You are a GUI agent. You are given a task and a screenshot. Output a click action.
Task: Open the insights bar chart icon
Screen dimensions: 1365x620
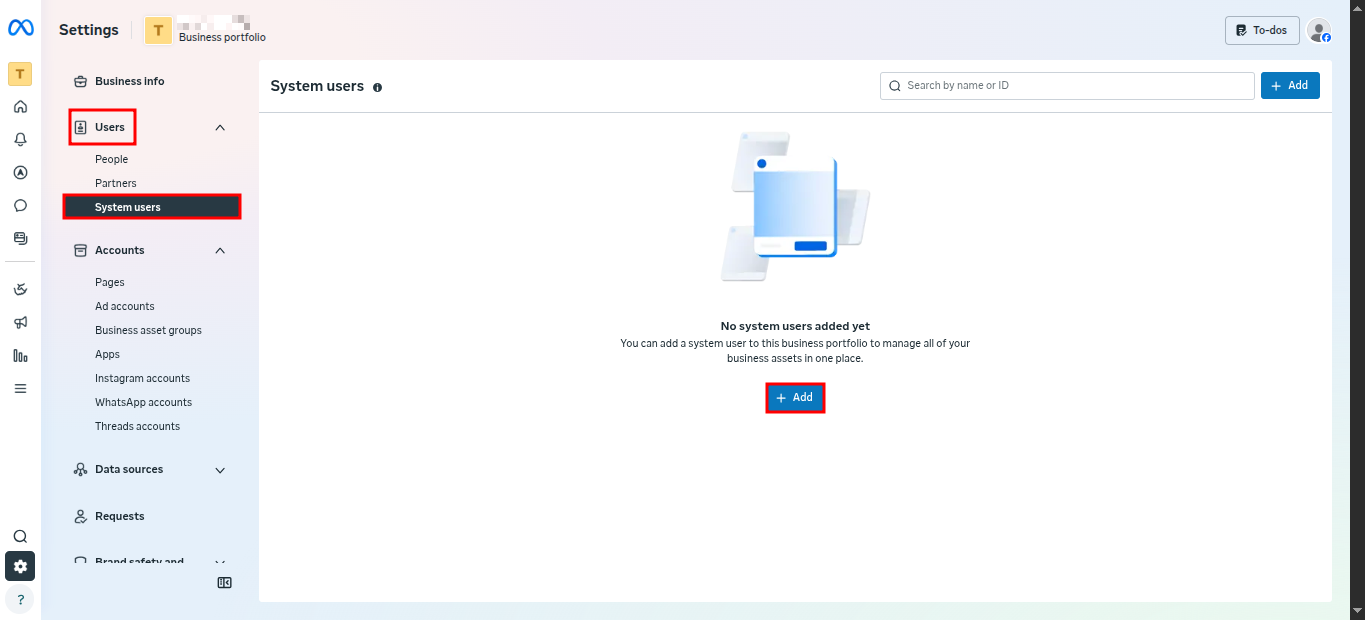(20, 355)
